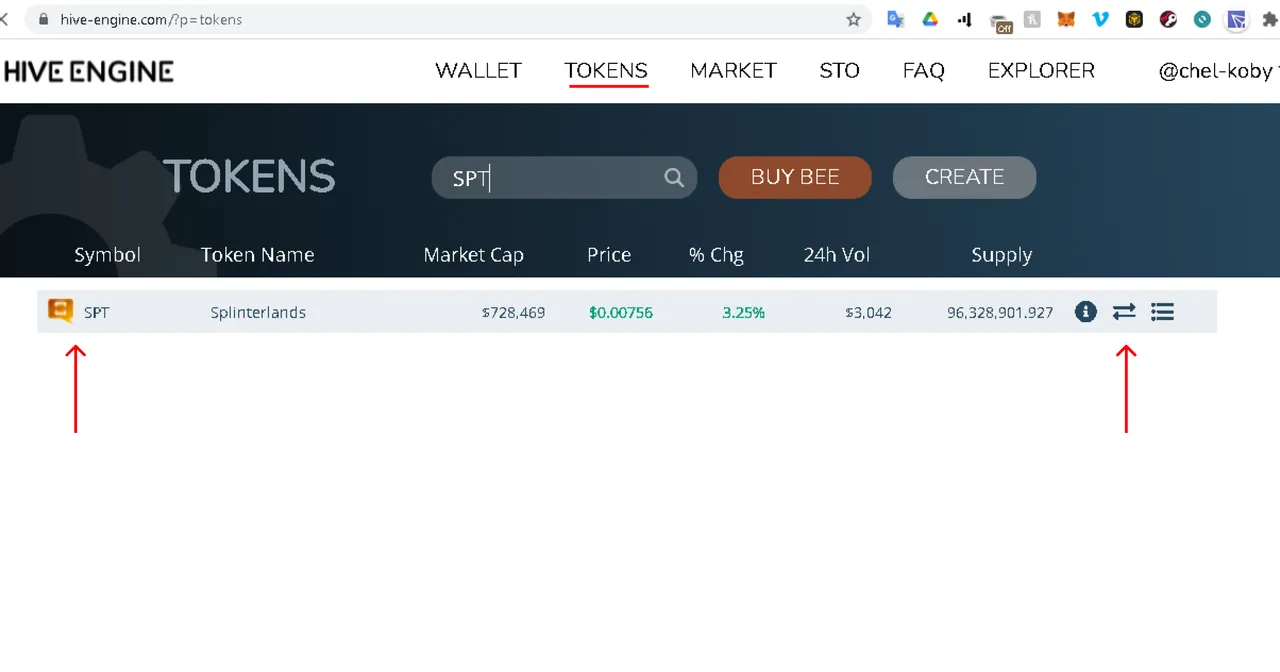
Task: Bookmark this page with the star icon
Action: 853,19
